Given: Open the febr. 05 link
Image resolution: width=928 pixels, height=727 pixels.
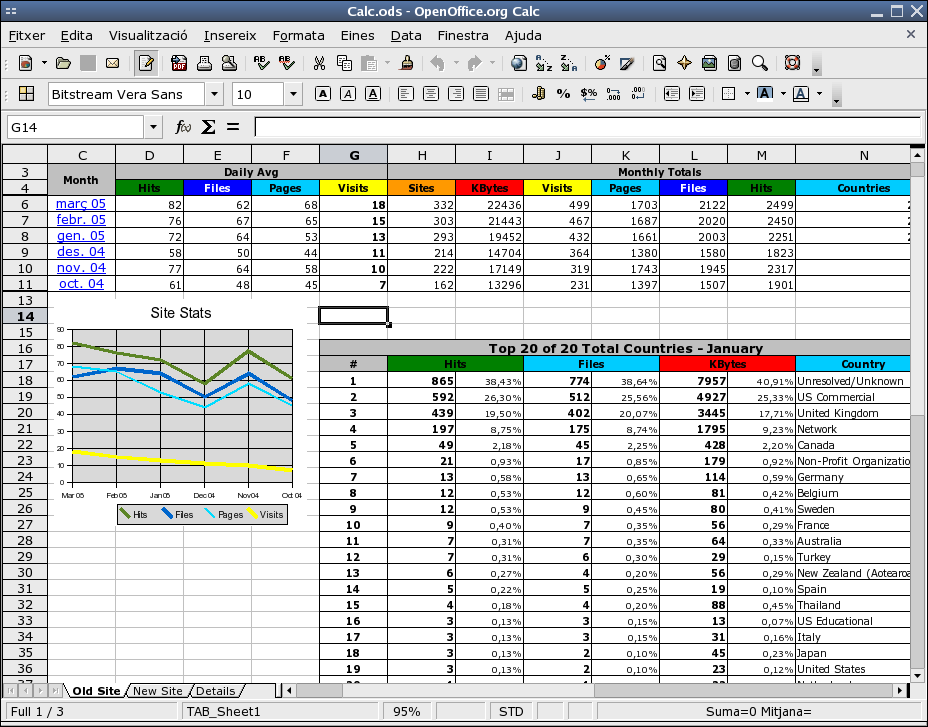Looking at the screenshot, I should [x=81, y=220].
